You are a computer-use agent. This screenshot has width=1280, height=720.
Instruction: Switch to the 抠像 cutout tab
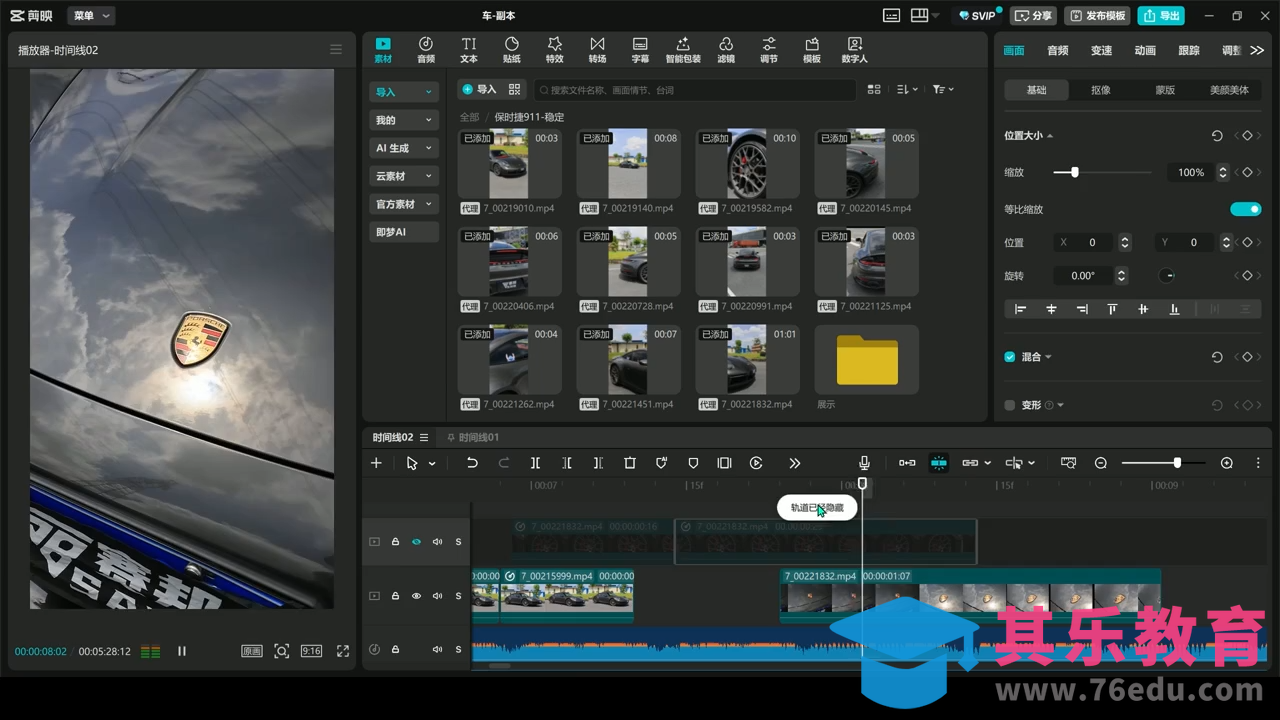click(1100, 90)
